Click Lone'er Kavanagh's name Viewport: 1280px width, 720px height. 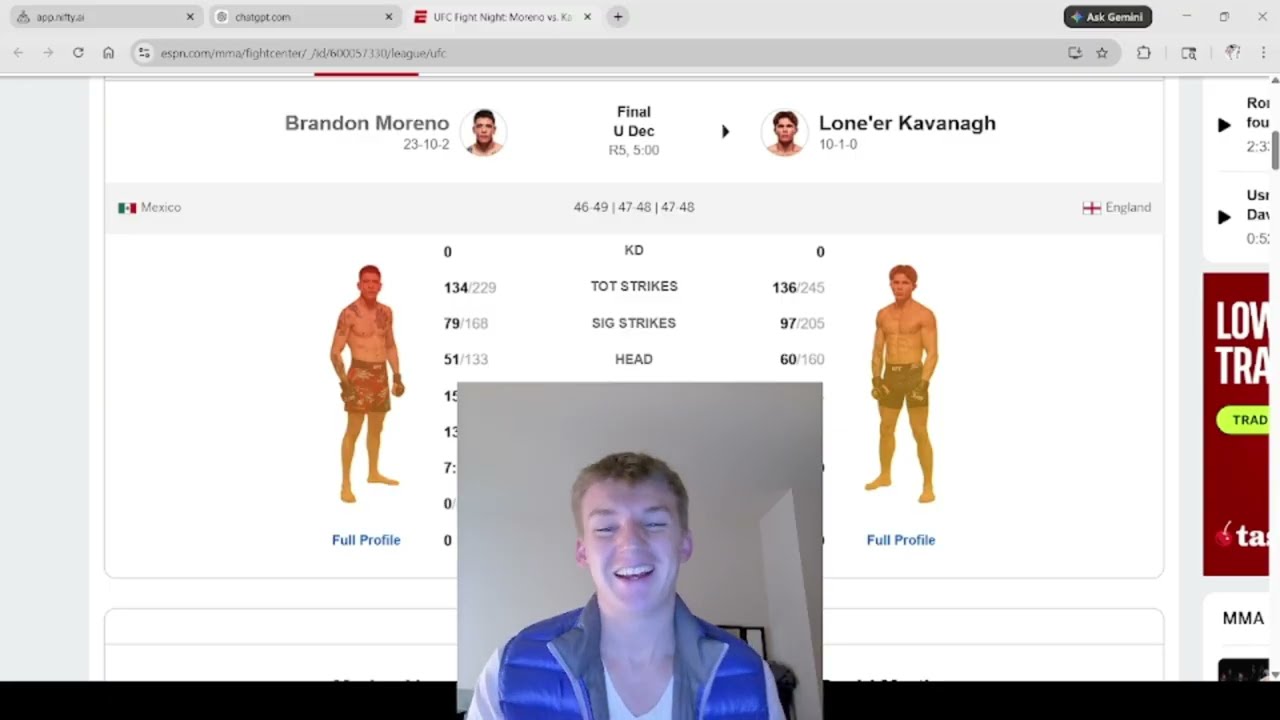click(907, 123)
